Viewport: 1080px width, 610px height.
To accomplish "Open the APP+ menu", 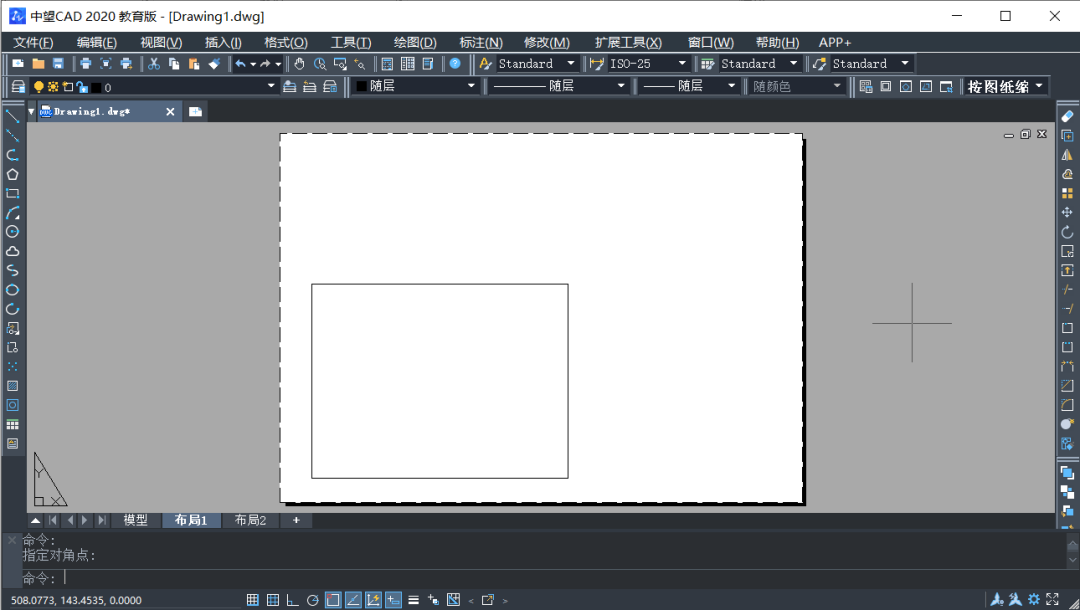I will coord(835,43).
